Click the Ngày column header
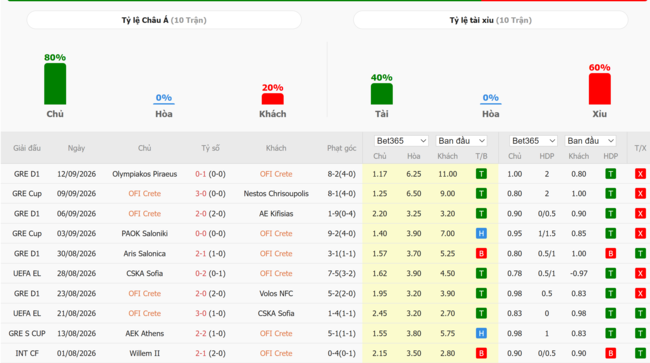 tap(76, 148)
